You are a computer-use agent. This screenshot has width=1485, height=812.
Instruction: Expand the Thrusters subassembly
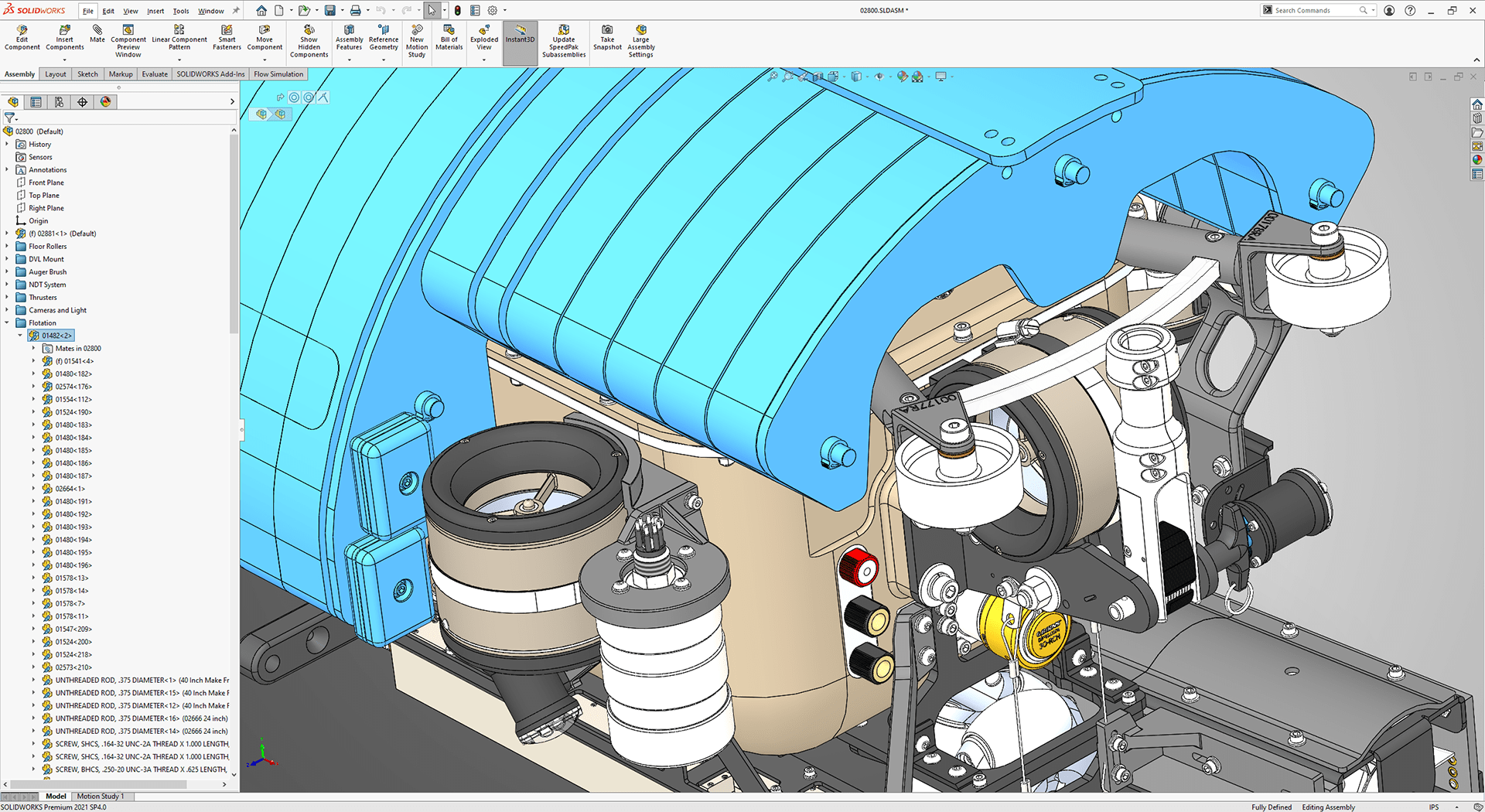click(8, 297)
